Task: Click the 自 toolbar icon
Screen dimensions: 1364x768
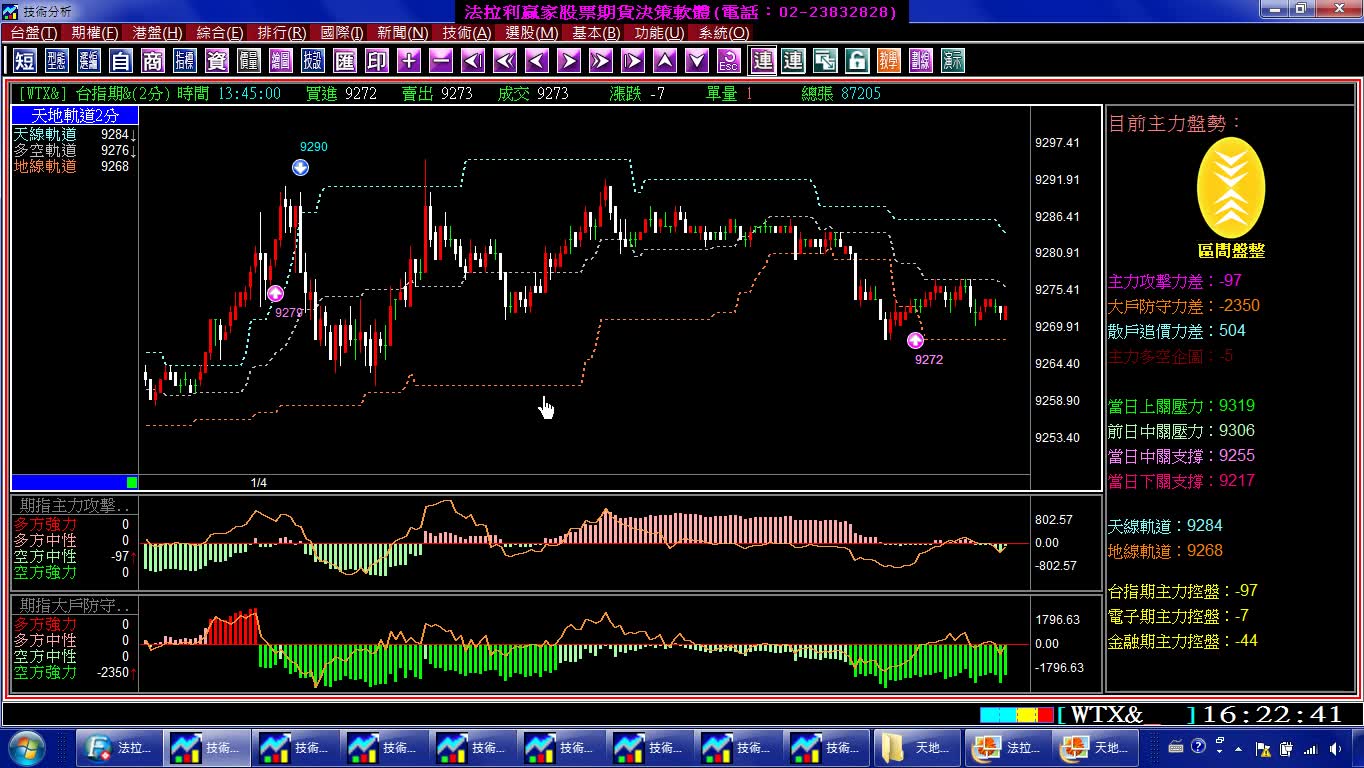Action: point(121,61)
